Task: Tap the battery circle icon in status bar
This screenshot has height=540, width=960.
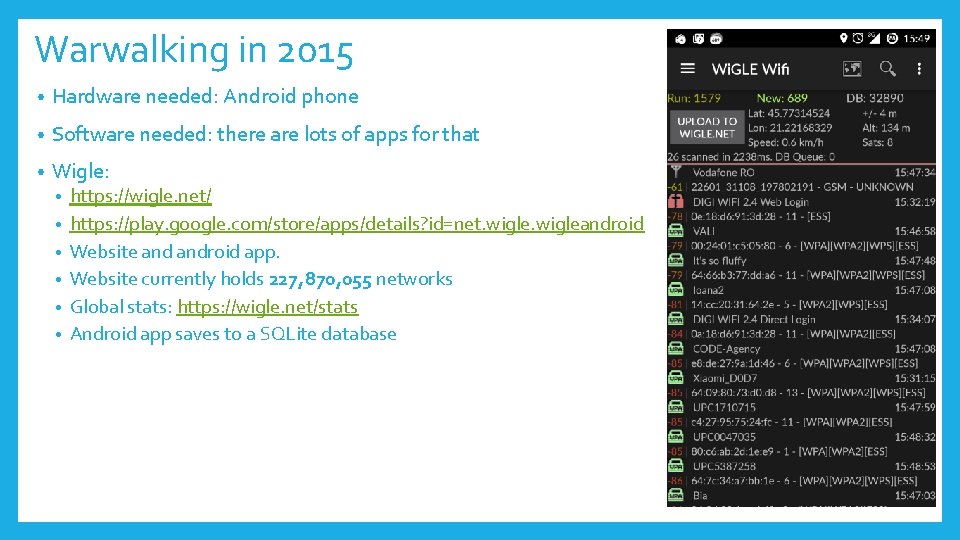Action: click(x=892, y=39)
